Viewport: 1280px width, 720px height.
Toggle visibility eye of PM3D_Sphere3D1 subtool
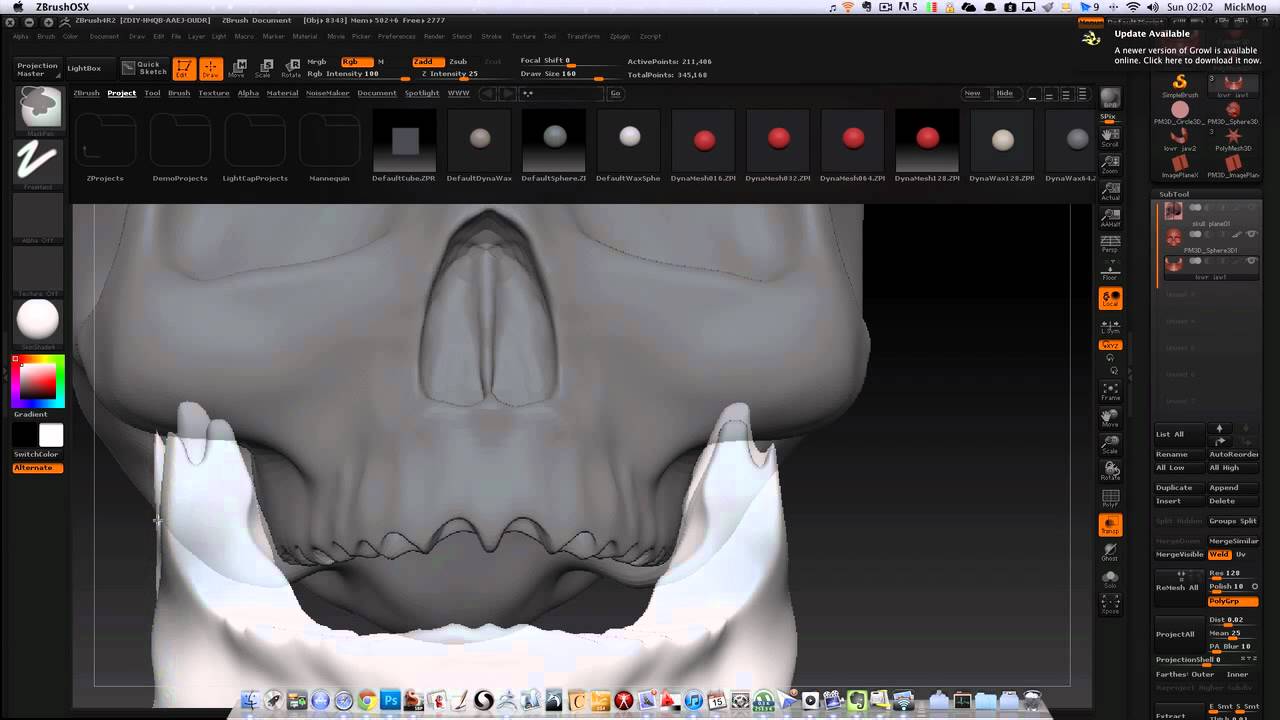pos(1251,234)
